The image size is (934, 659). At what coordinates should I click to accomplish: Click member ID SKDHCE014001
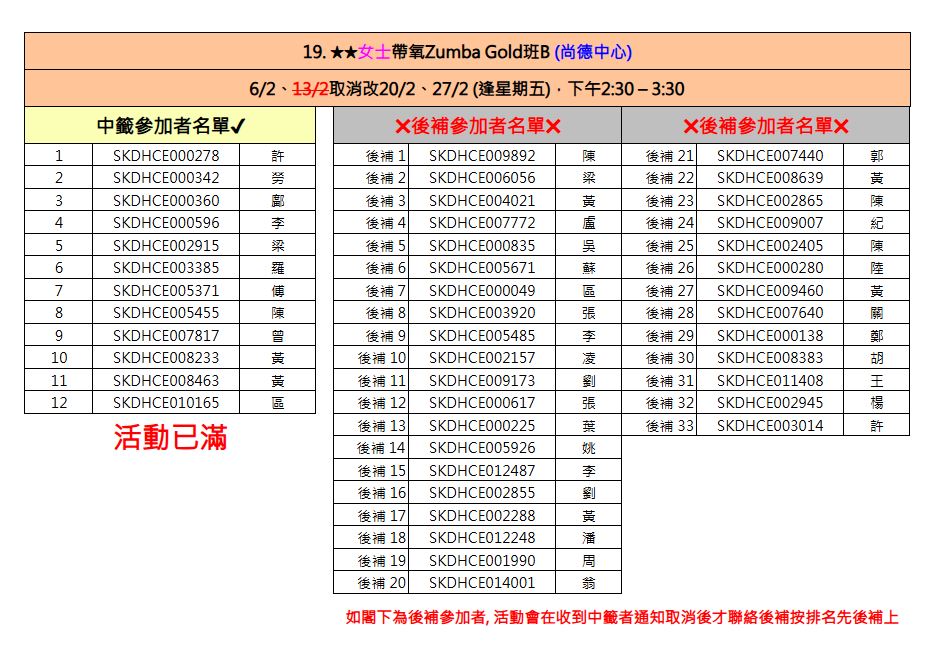(x=482, y=583)
